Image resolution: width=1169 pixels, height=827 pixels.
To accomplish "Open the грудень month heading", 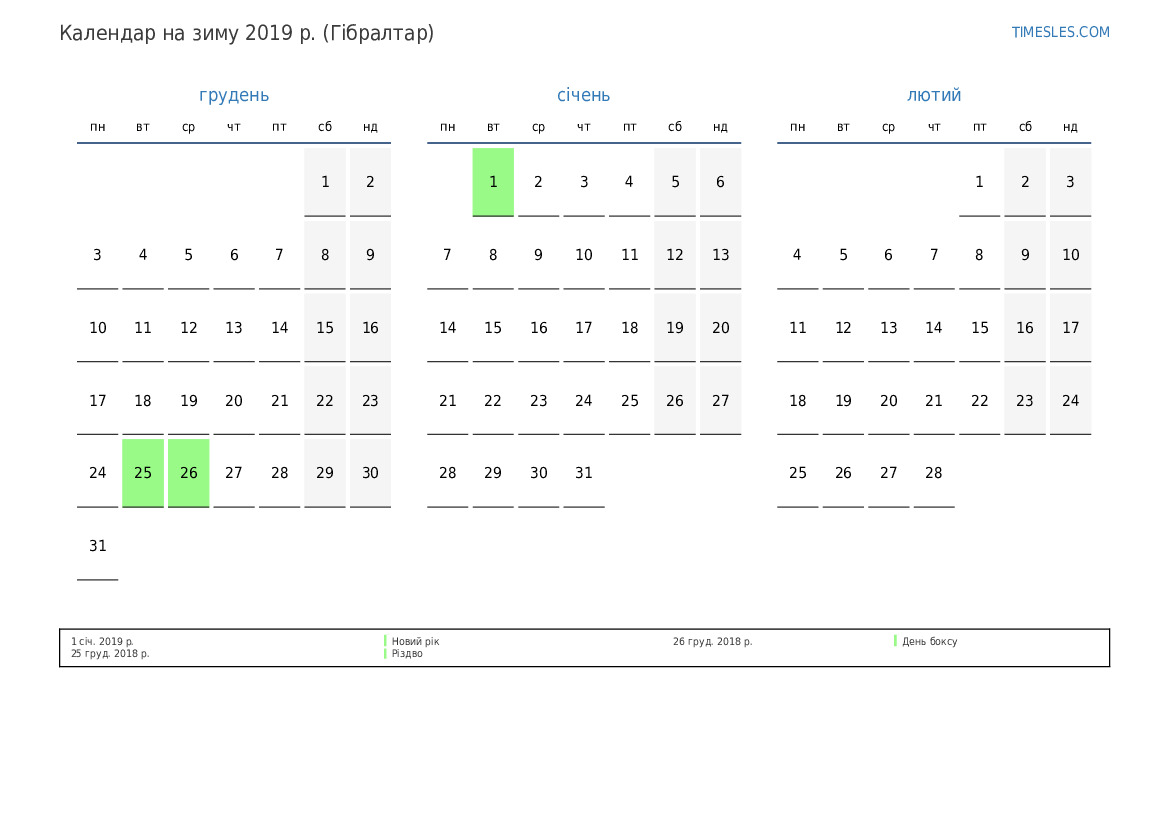I will tap(233, 95).
